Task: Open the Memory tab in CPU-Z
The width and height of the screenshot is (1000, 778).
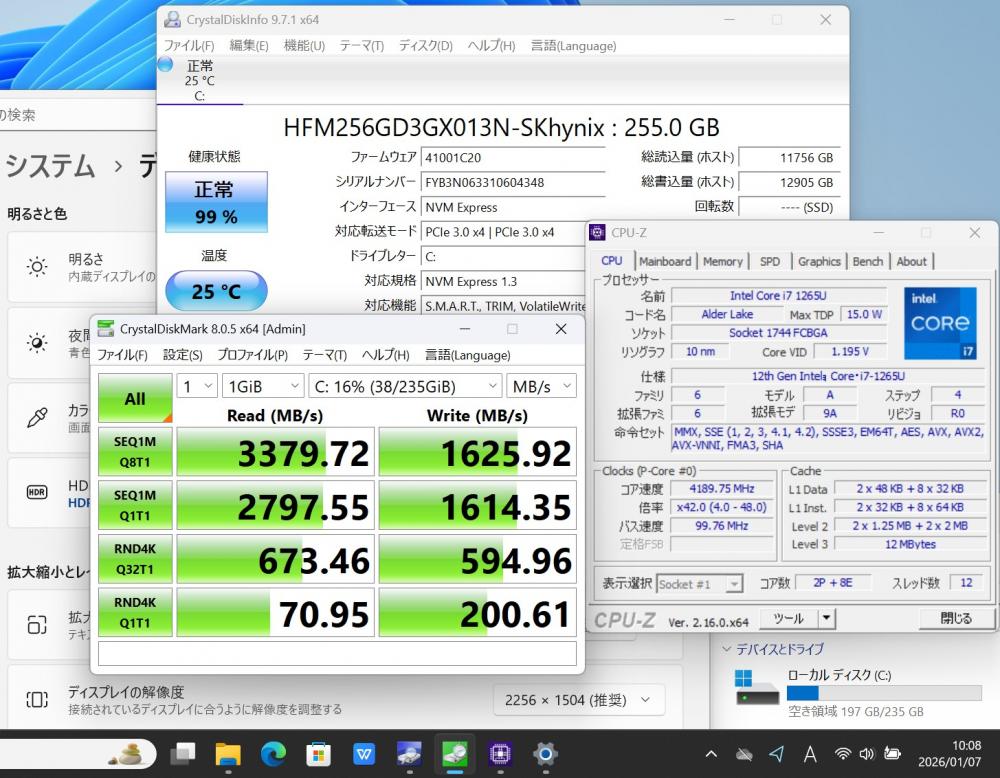Action: pos(722,261)
